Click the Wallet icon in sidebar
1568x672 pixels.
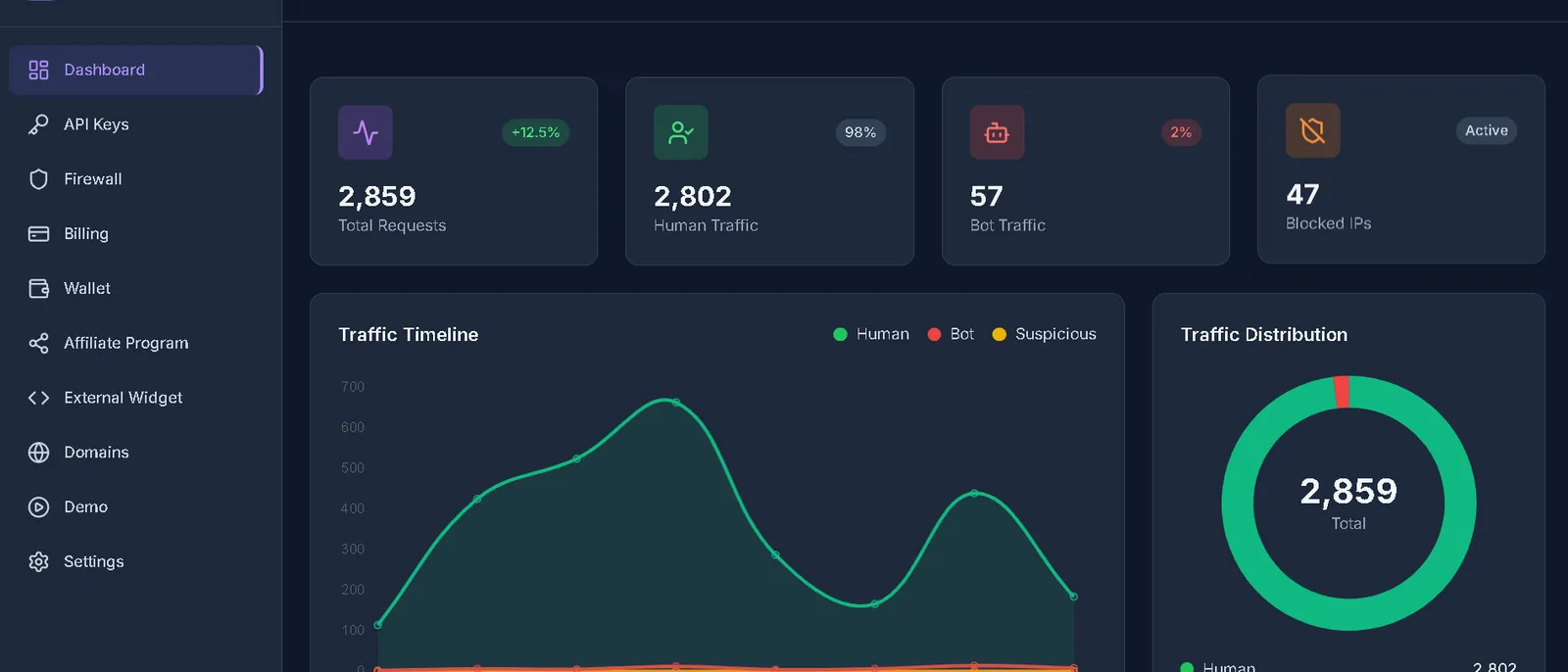[38, 288]
